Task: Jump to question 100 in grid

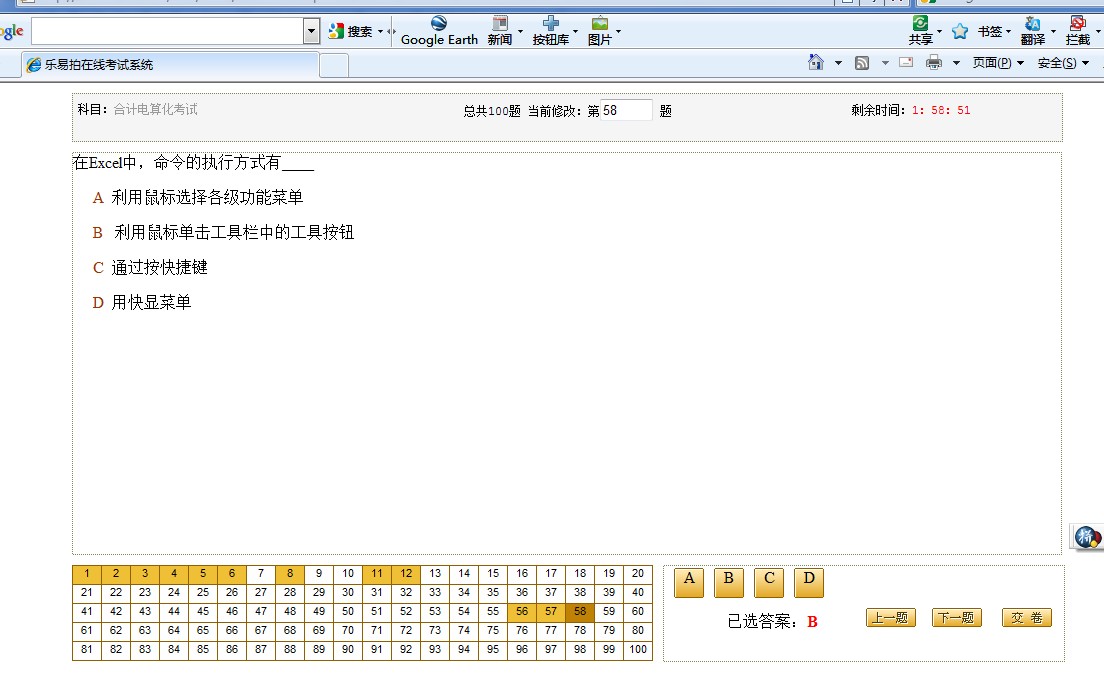Action: 638,650
